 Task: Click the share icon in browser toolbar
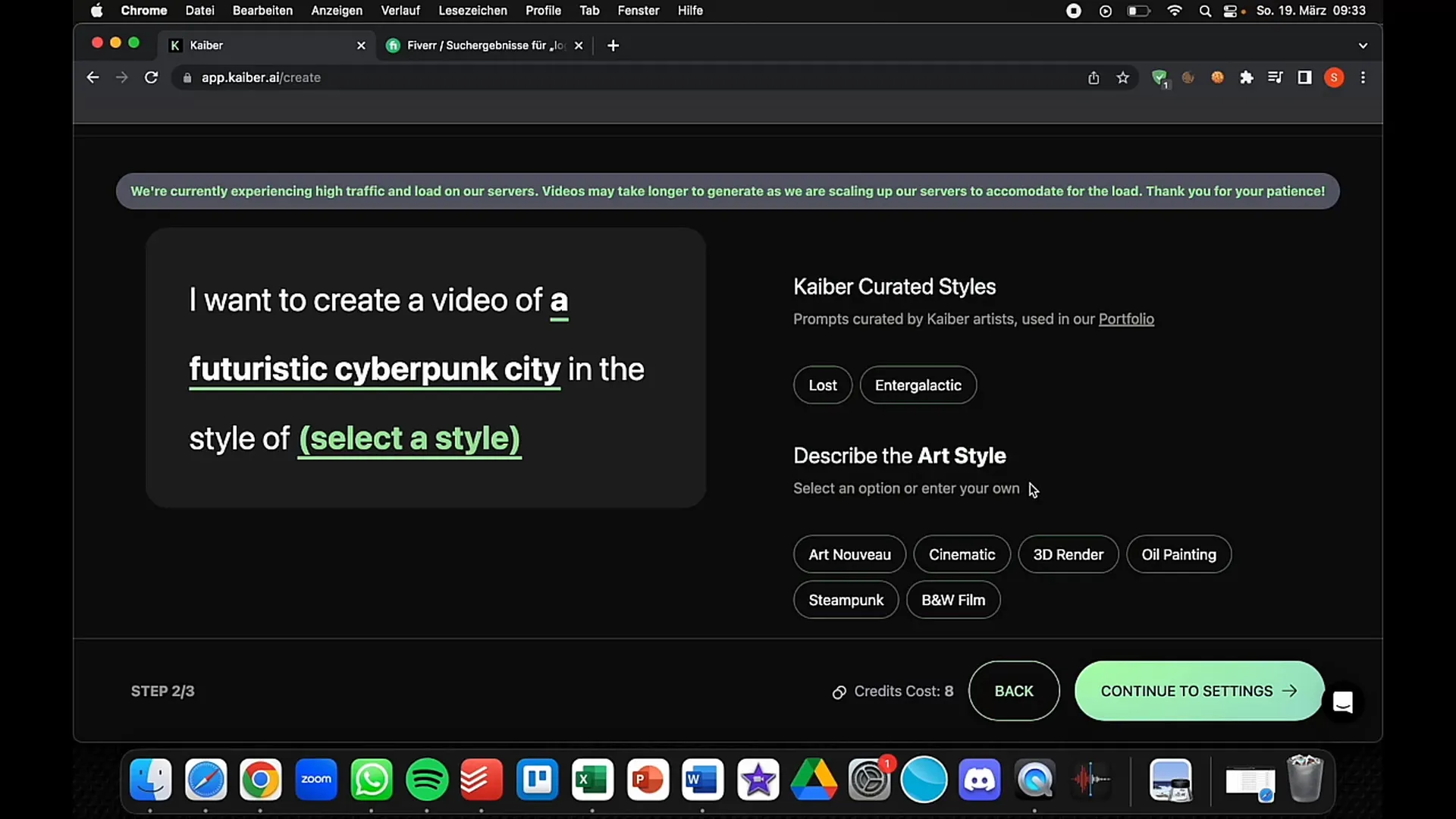point(1093,77)
